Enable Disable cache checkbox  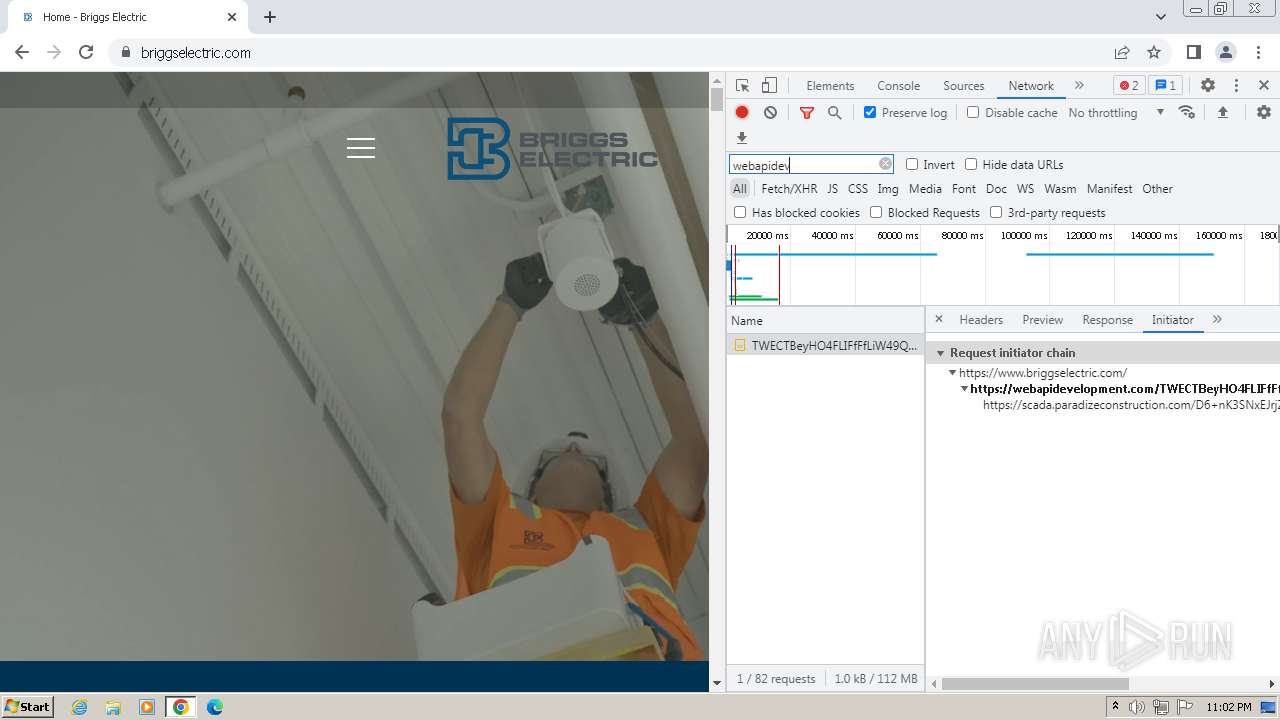(x=973, y=112)
